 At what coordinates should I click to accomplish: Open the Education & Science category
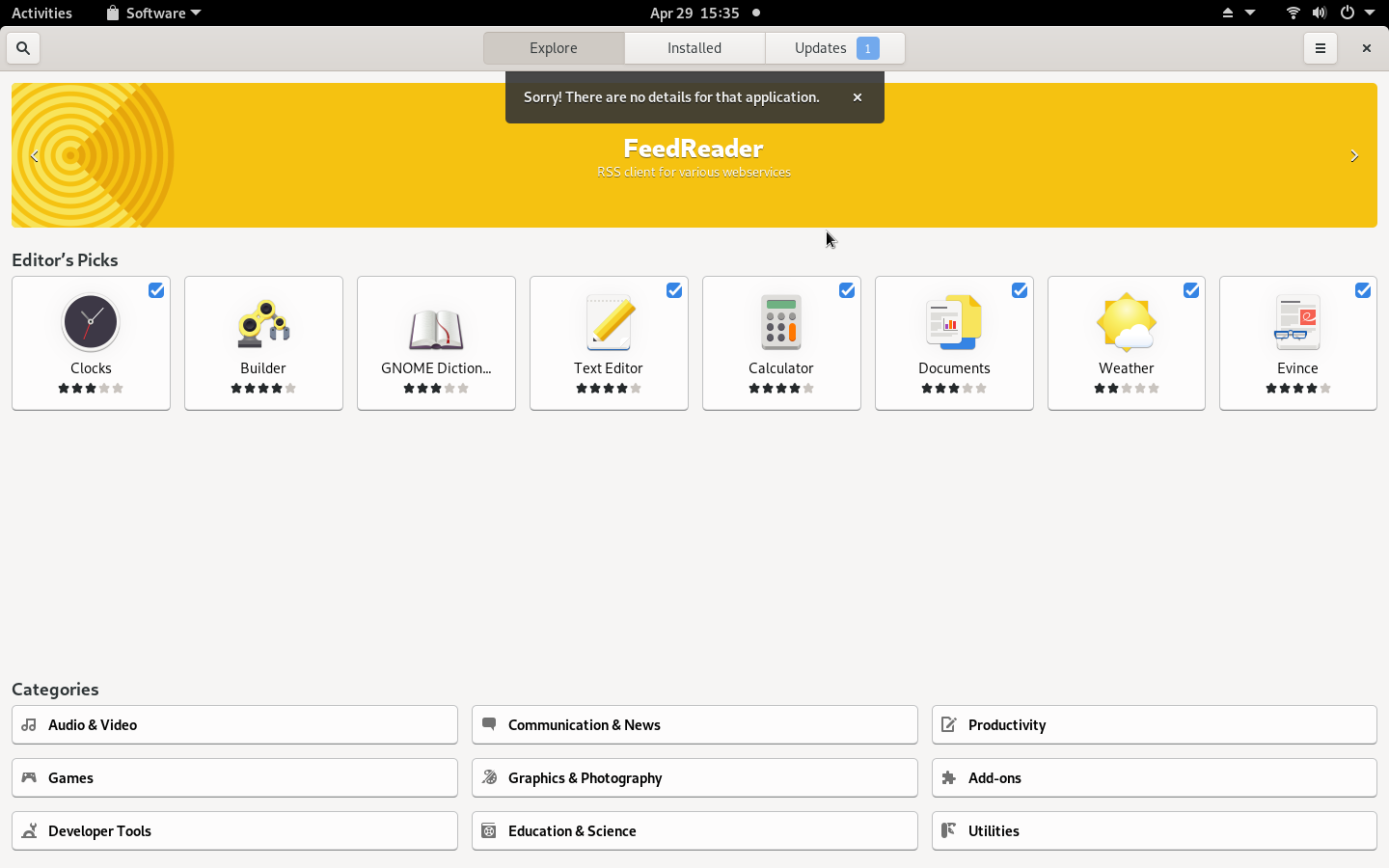point(694,830)
